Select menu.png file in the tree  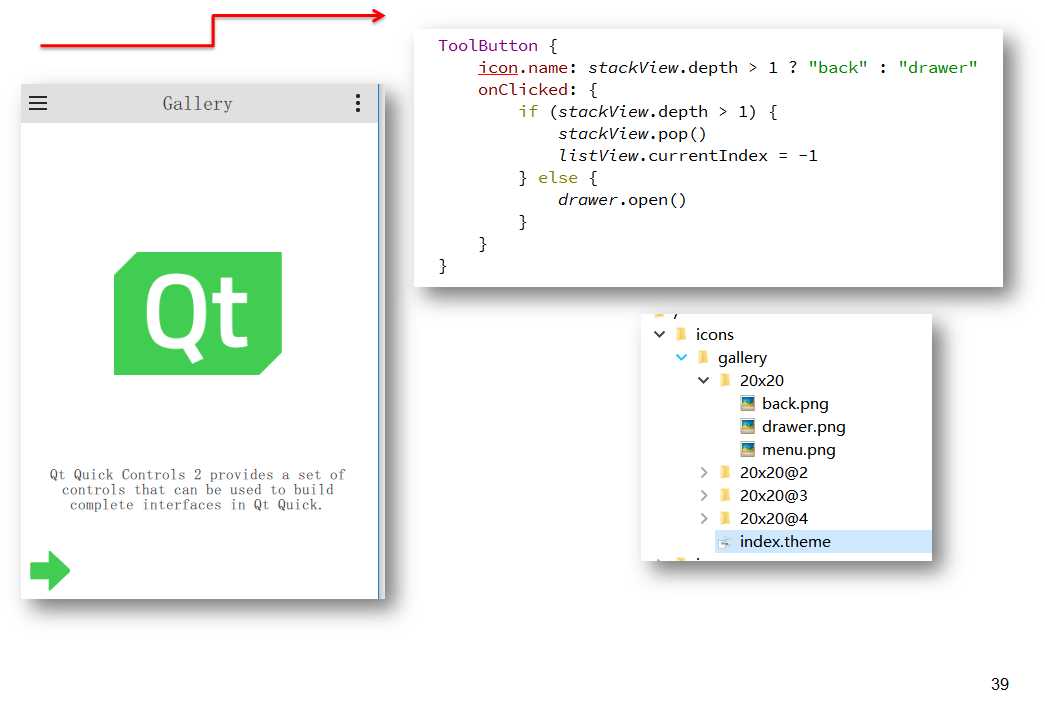coord(798,450)
